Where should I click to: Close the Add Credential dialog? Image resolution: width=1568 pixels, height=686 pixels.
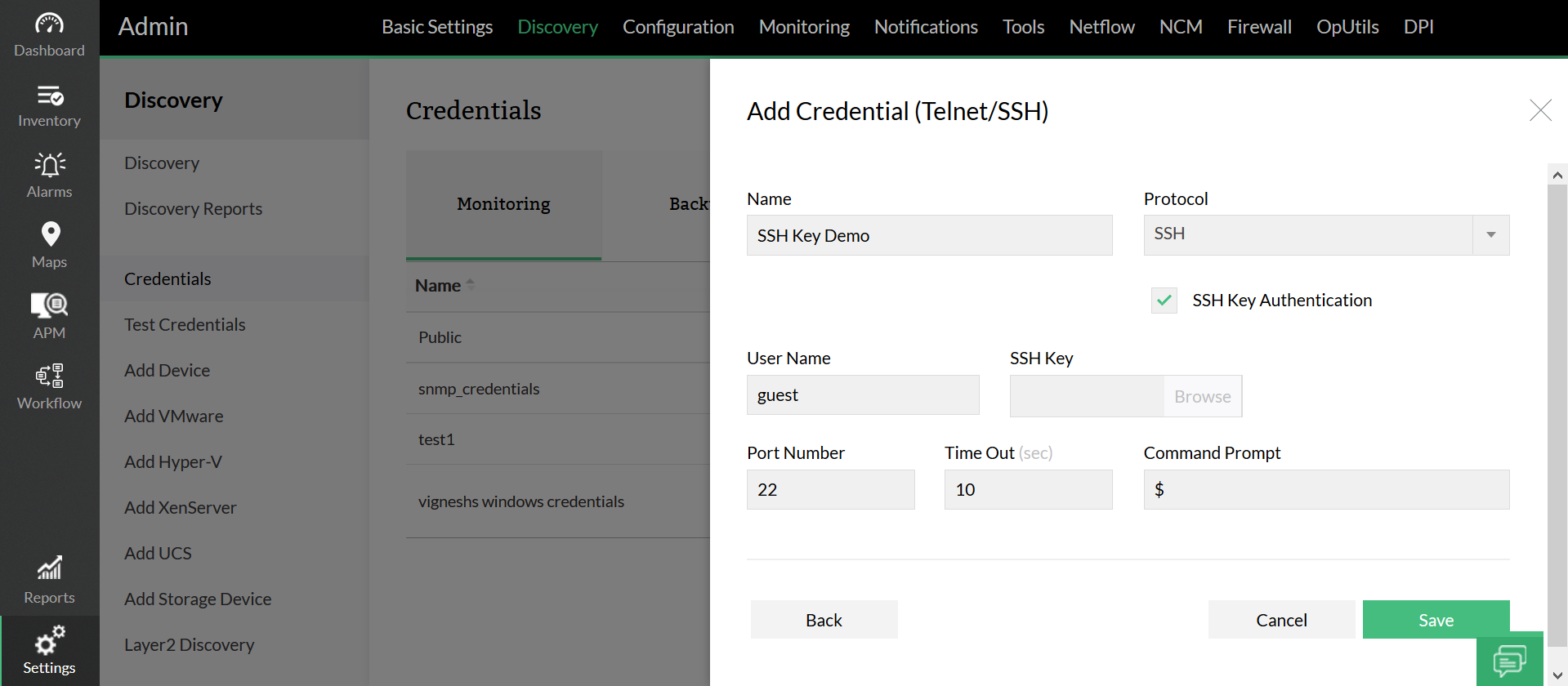tap(1540, 110)
